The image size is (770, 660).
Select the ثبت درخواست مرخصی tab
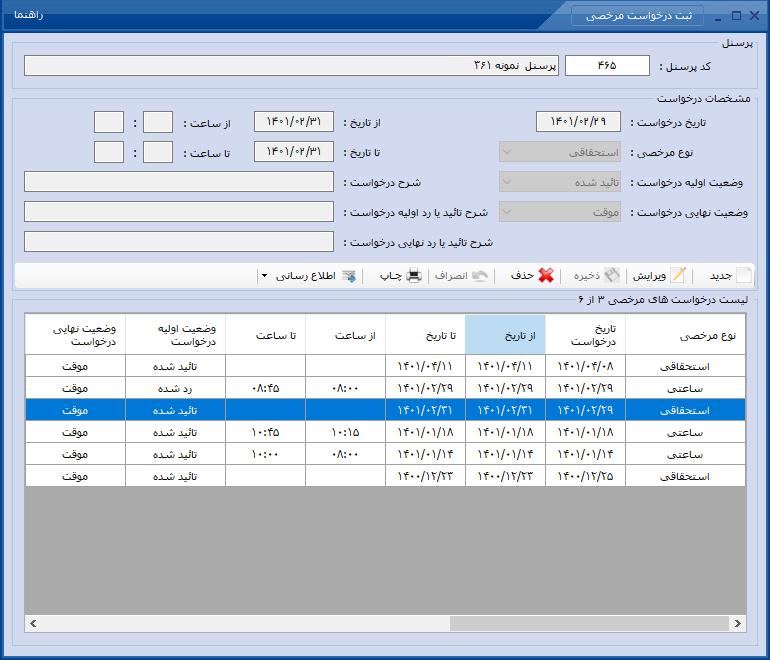tap(637, 16)
